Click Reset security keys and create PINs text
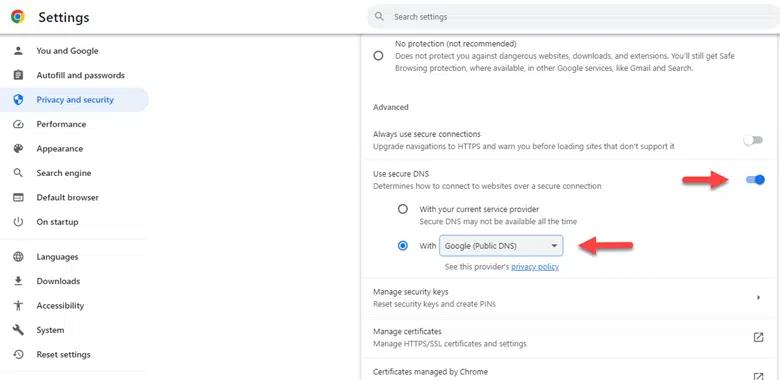Image resolution: width=780 pixels, height=380 pixels. tap(434, 303)
